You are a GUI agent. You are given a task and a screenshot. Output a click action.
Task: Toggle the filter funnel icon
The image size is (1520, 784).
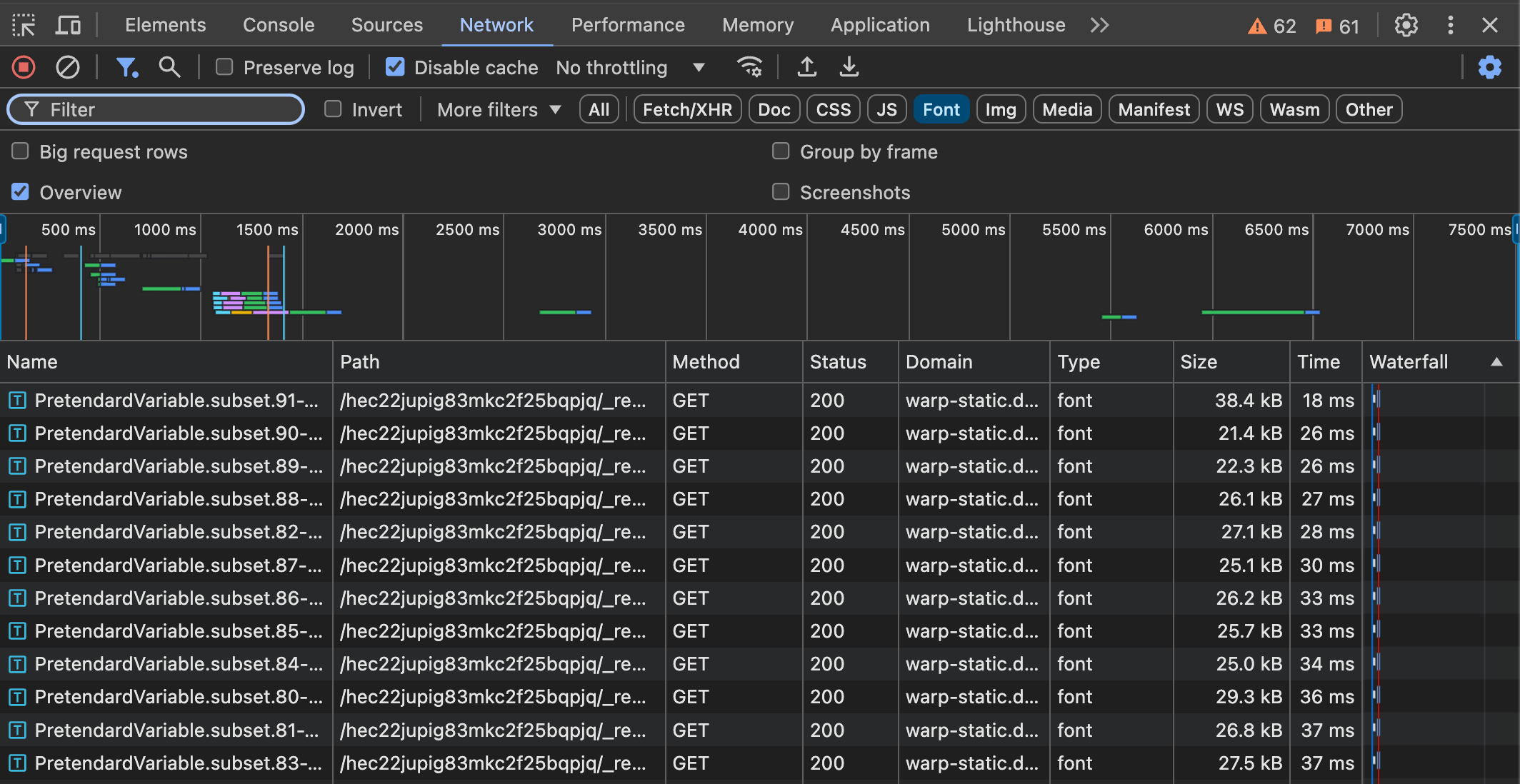click(x=126, y=68)
